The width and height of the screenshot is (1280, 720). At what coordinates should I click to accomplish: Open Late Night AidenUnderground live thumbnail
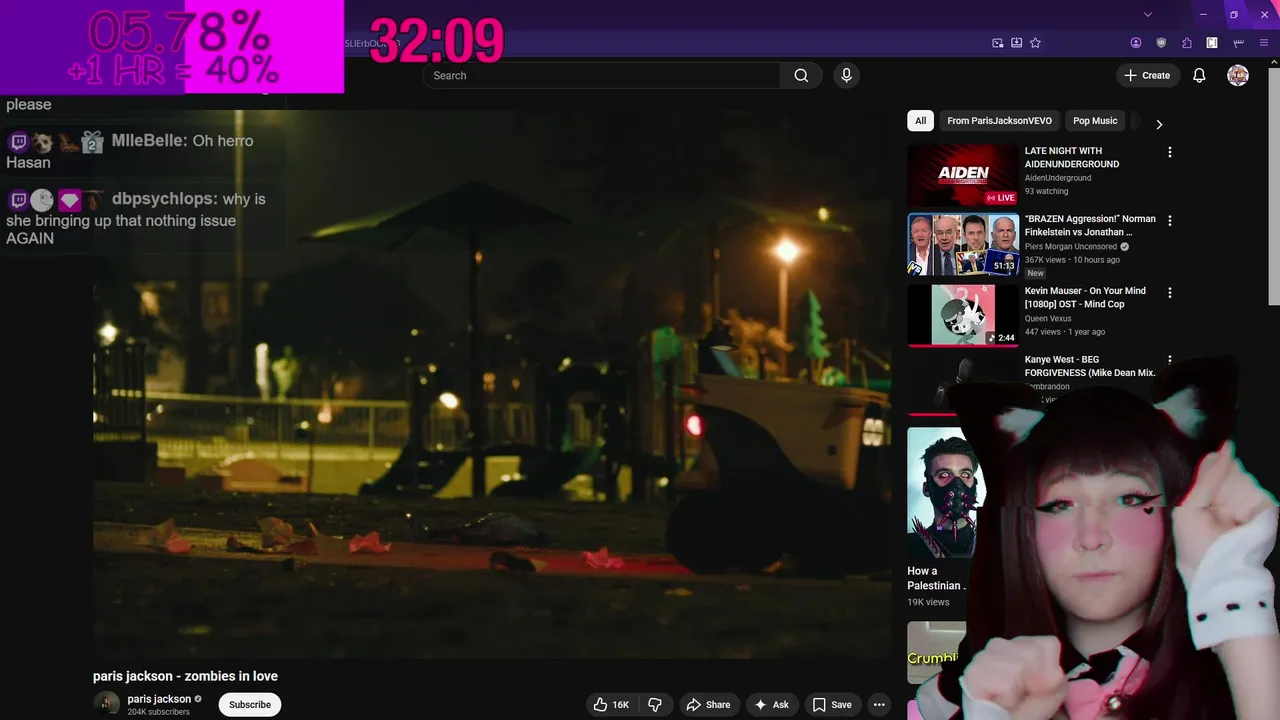point(963,175)
